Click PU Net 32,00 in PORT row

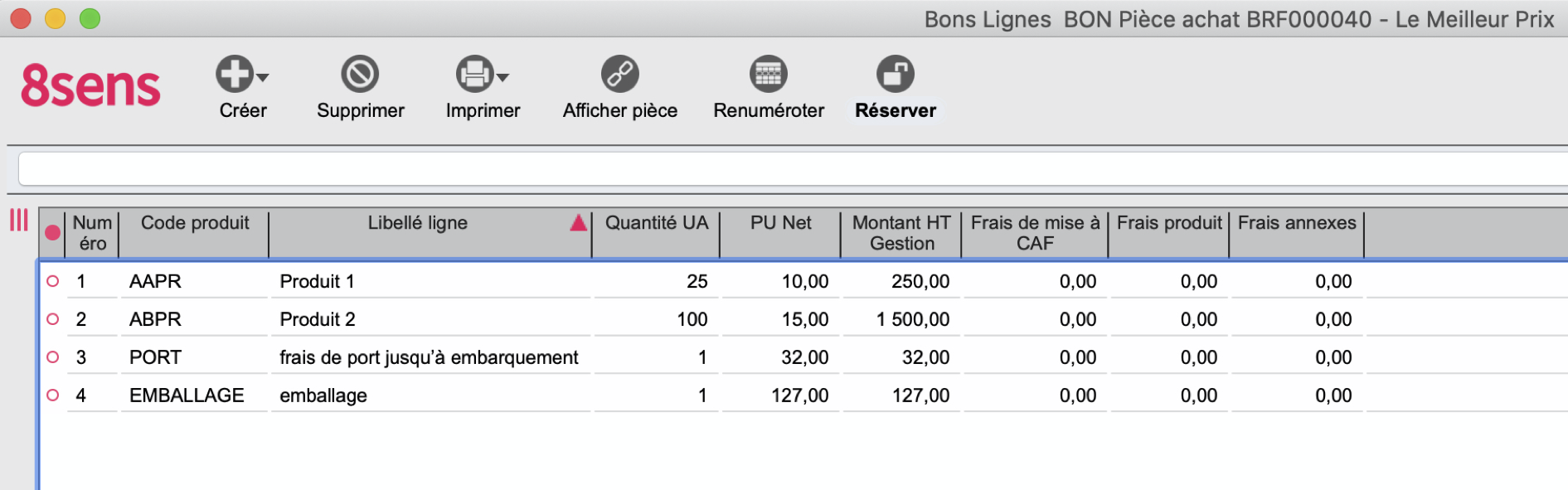(x=805, y=357)
